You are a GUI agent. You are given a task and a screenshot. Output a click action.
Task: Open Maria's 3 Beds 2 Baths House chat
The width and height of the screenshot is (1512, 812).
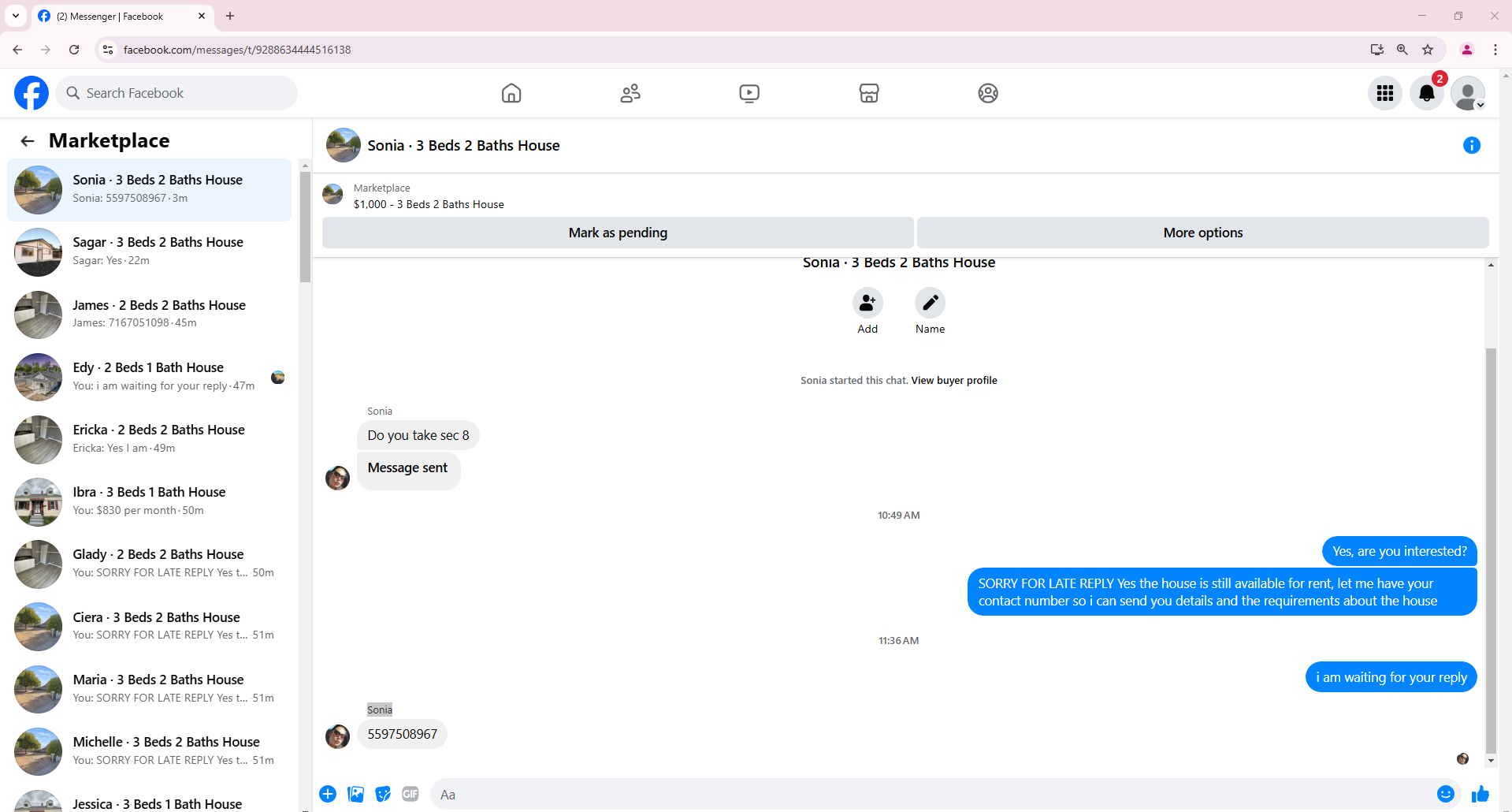tap(150, 689)
